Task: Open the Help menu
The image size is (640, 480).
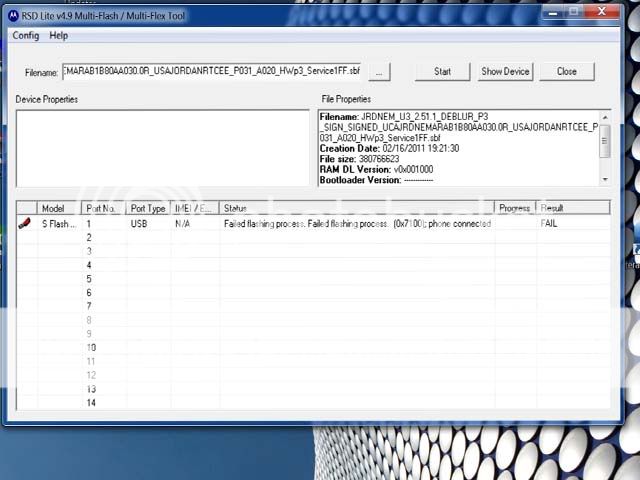Action: tap(59, 35)
